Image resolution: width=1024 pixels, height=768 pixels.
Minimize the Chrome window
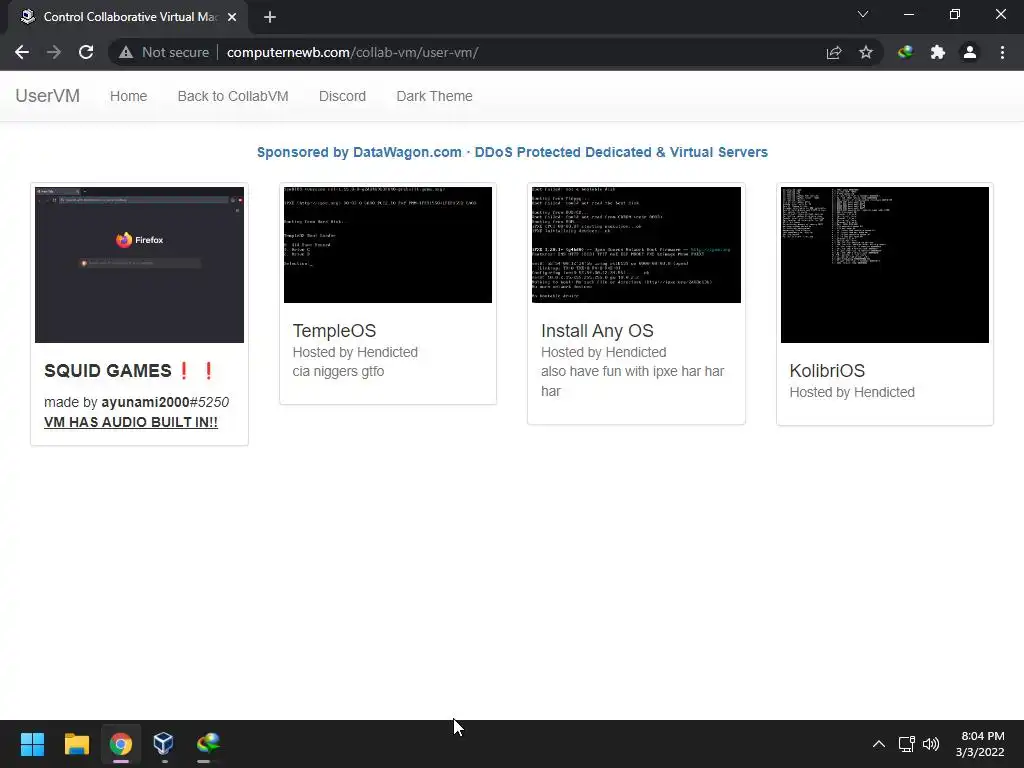point(908,14)
